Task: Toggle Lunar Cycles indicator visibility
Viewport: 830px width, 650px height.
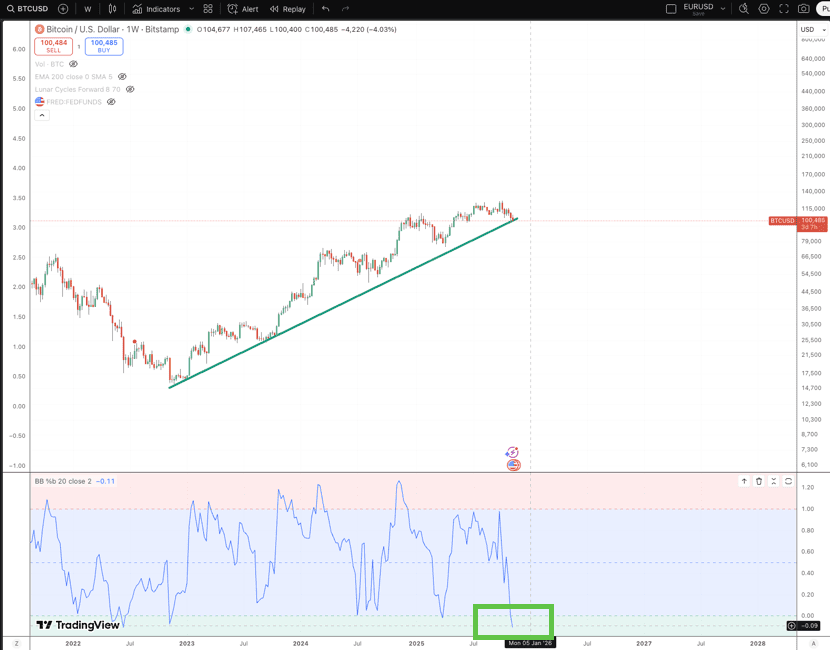Action: tap(130, 89)
